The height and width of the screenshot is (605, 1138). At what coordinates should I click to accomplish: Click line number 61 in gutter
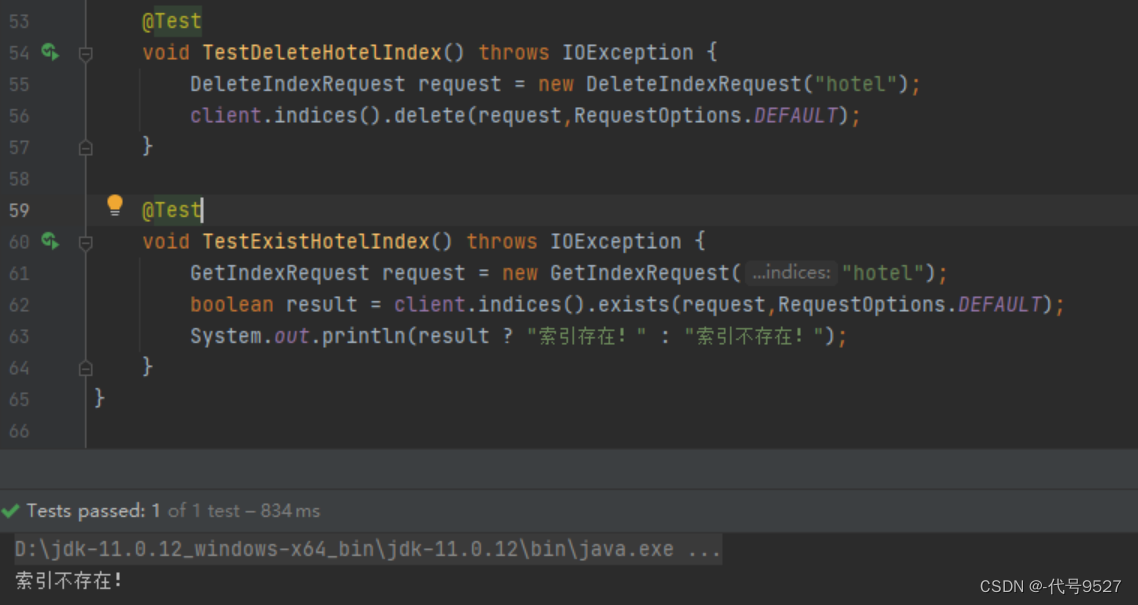pos(19,273)
